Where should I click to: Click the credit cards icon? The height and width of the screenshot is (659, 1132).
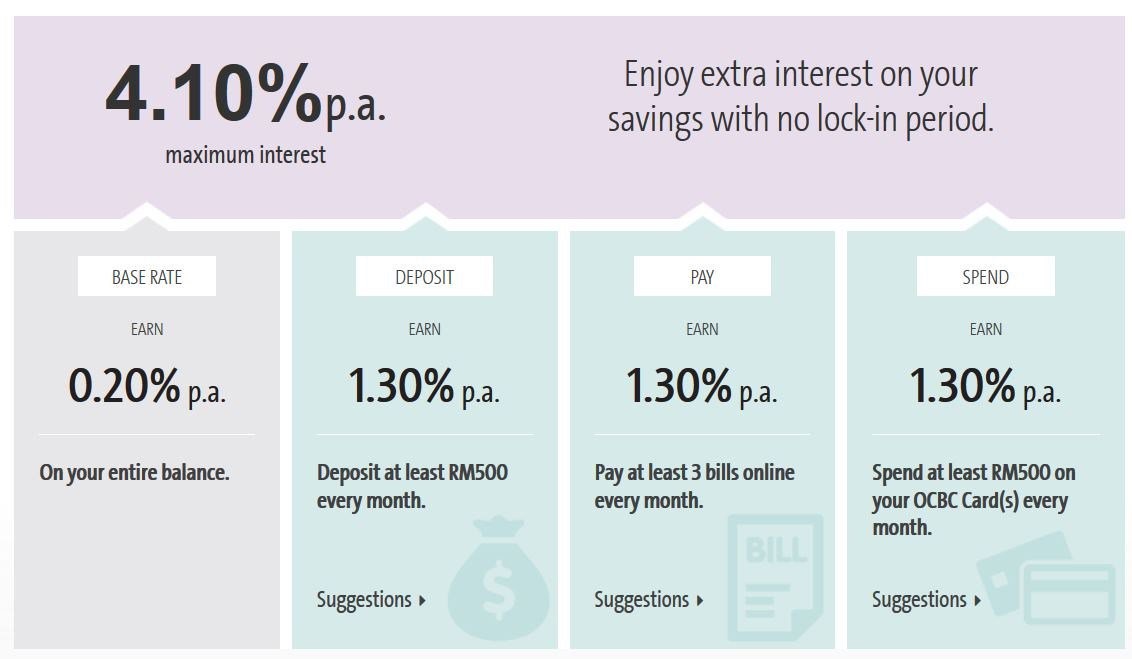click(x=1047, y=580)
